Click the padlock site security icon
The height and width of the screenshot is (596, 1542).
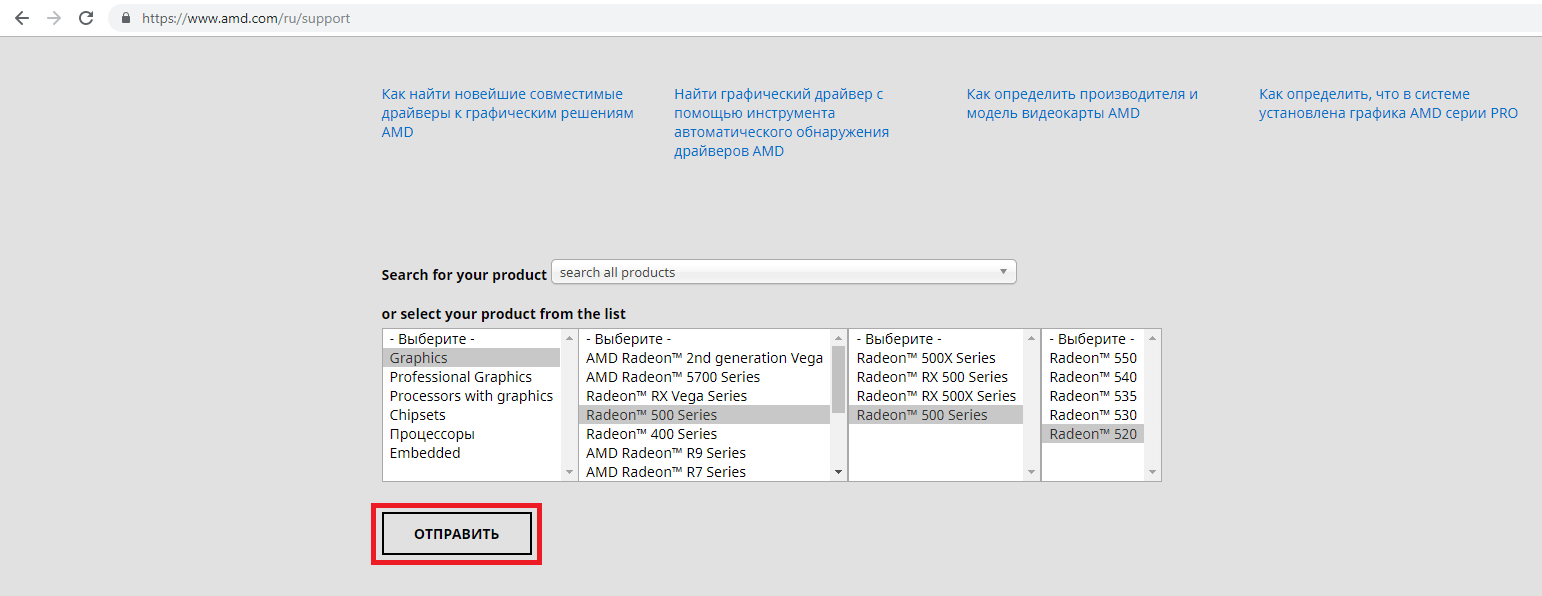pyautogui.click(x=126, y=18)
